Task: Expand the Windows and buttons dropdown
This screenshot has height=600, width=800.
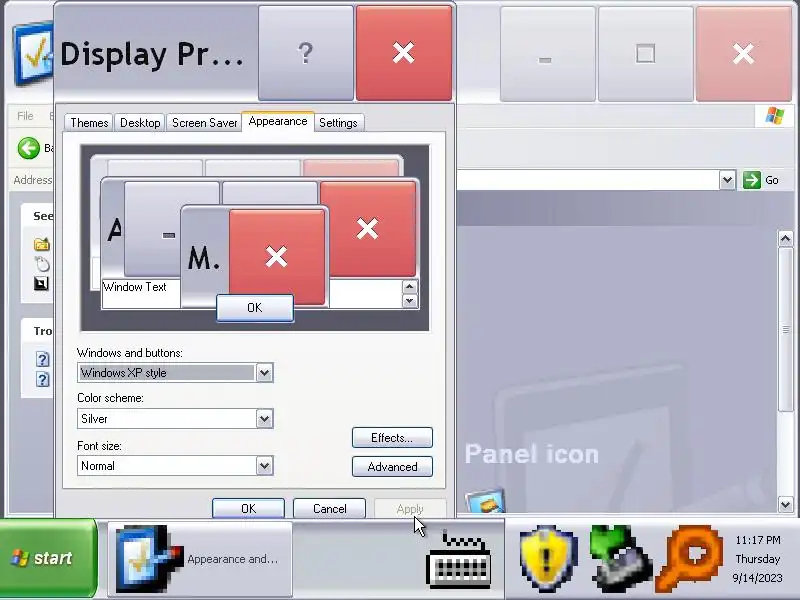Action: (x=264, y=373)
